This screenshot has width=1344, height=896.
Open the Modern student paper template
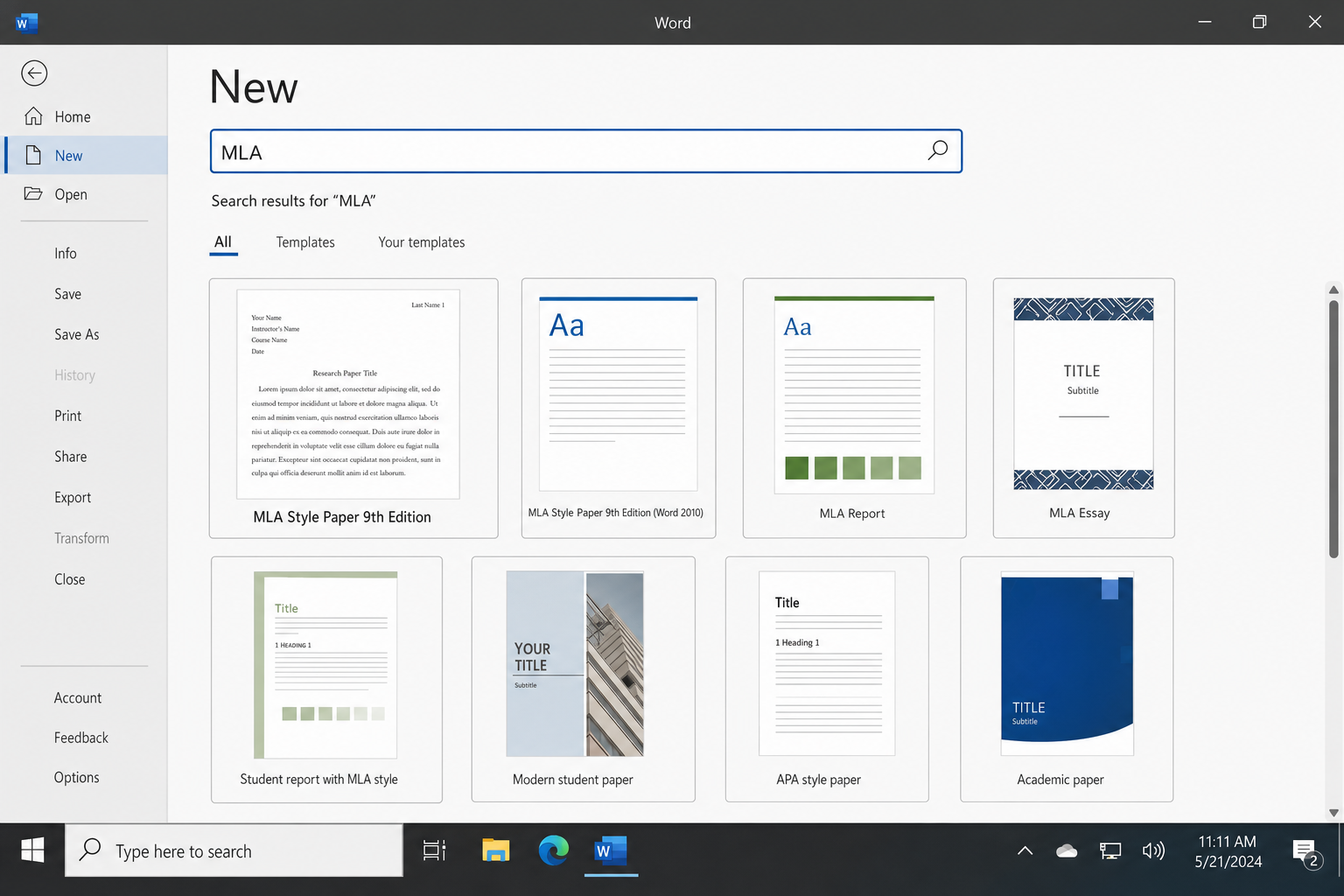coord(583,679)
